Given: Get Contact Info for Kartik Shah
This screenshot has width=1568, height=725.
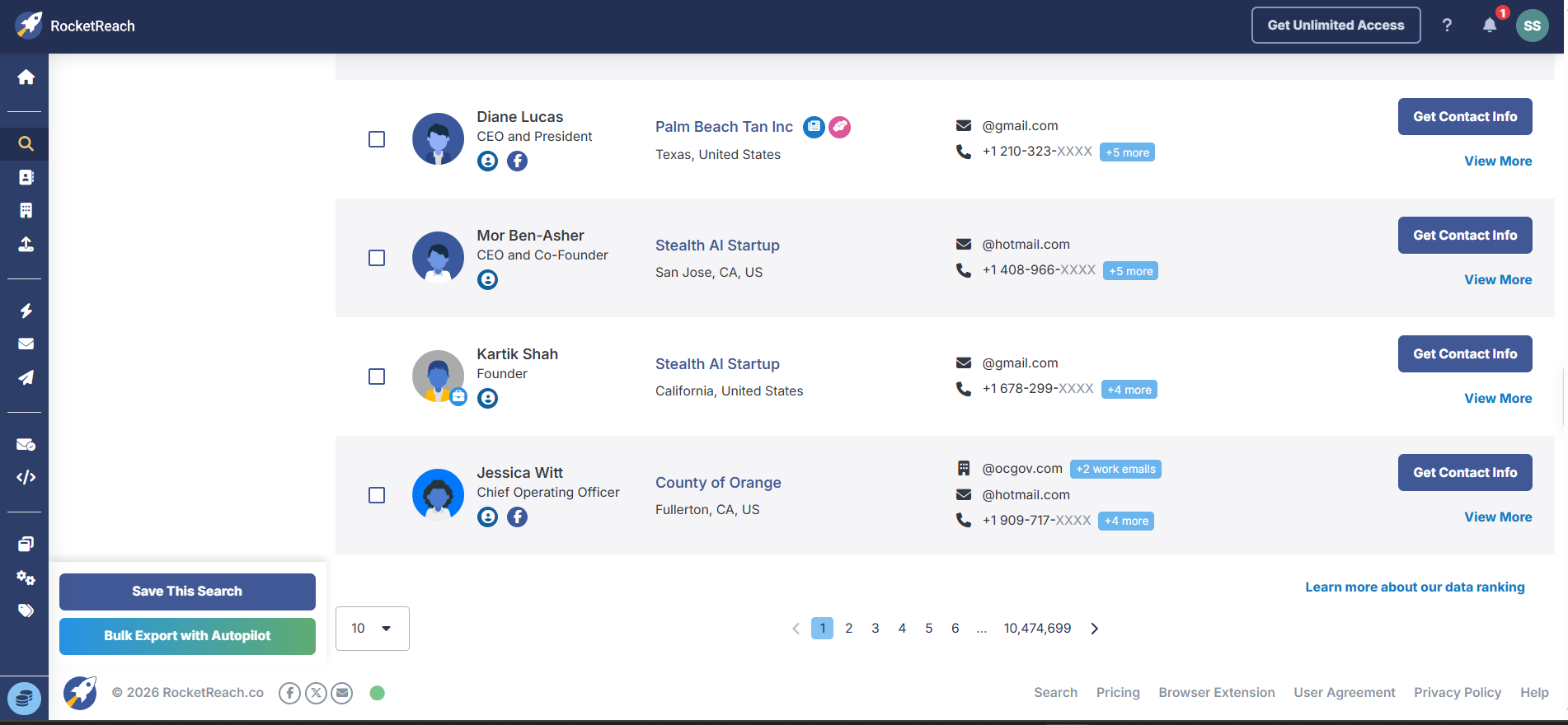Looking at the screenshot, I should (1465, 353).
